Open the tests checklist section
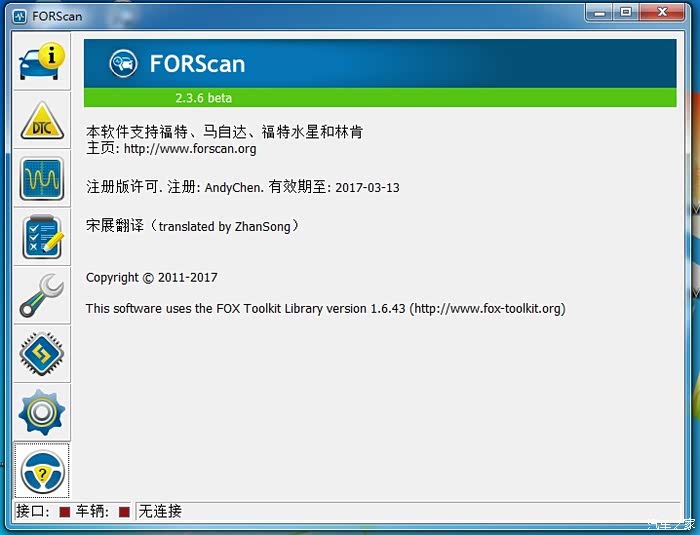 [x=42, y=237]
